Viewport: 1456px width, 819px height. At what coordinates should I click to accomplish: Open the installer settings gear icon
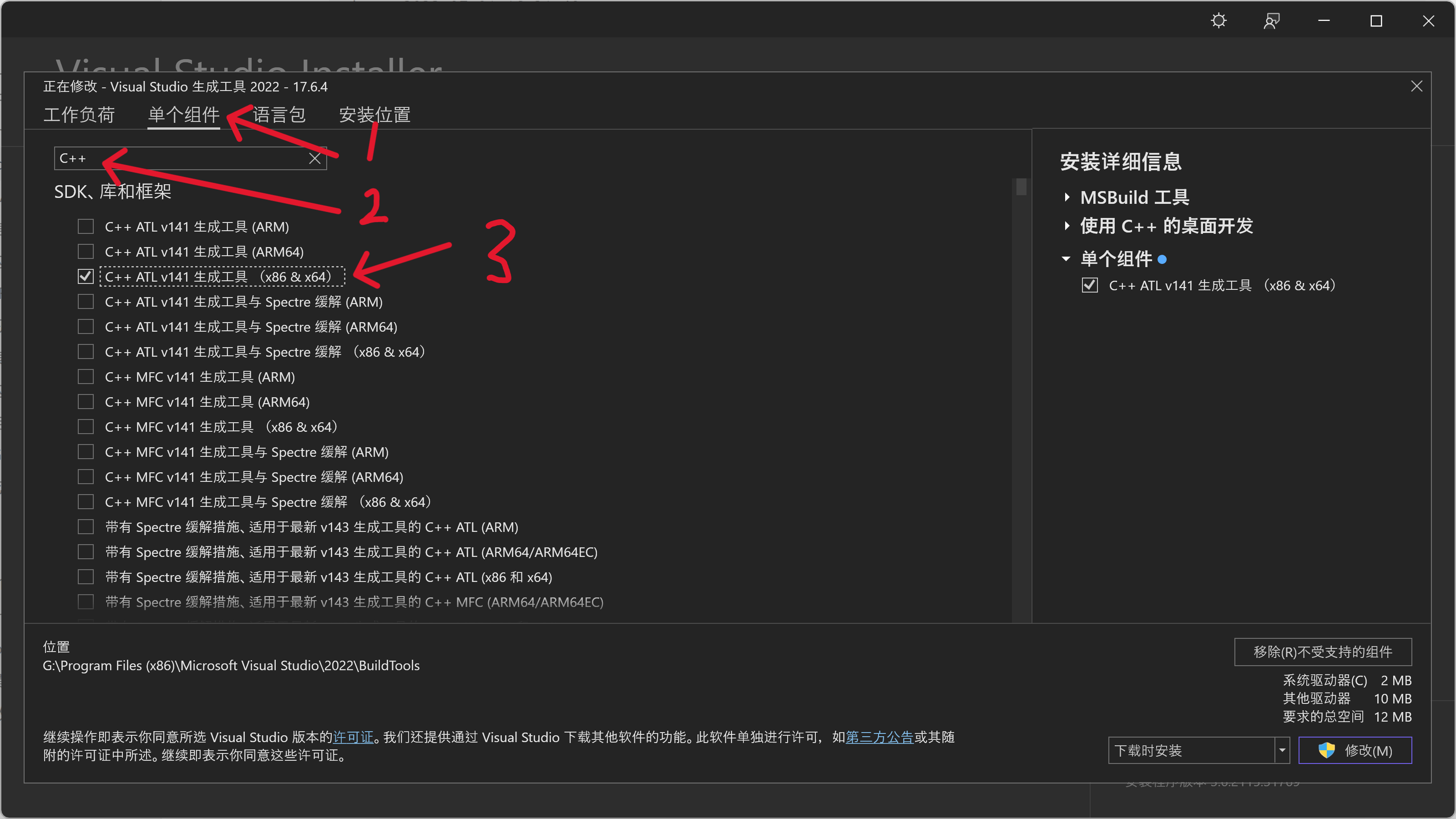[1219, 21]
